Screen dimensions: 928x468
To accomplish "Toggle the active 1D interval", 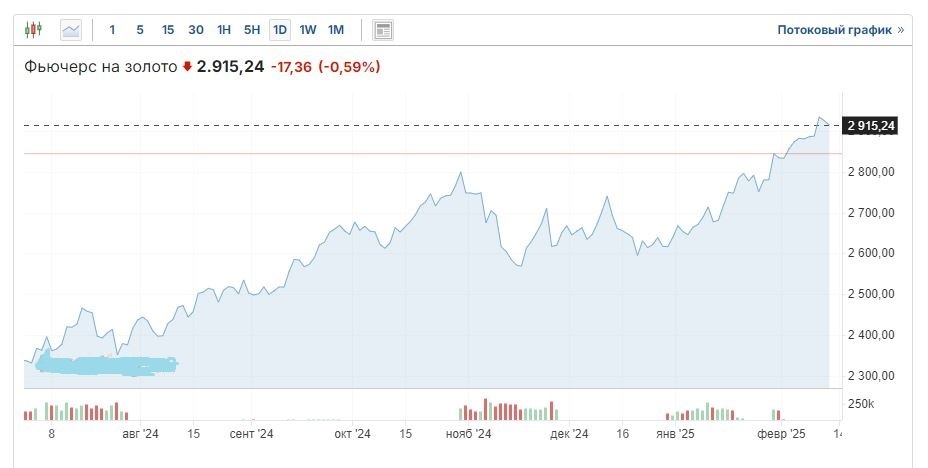I will tap(280, 30).
